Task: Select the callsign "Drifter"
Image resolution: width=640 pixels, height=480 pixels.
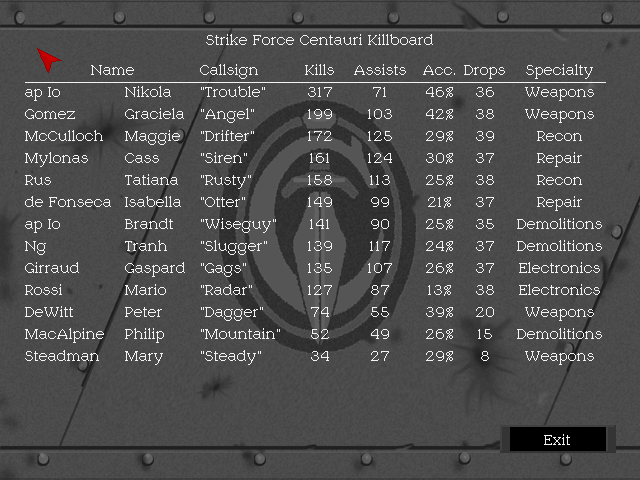Action: coord(227,136)
